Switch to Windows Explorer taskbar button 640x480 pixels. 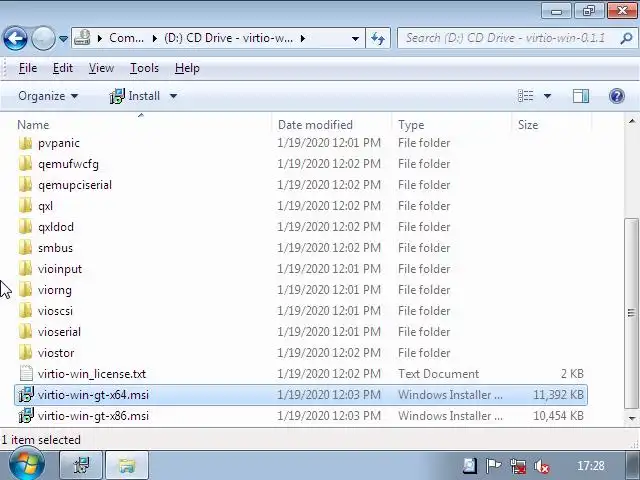tap(127, 465)
